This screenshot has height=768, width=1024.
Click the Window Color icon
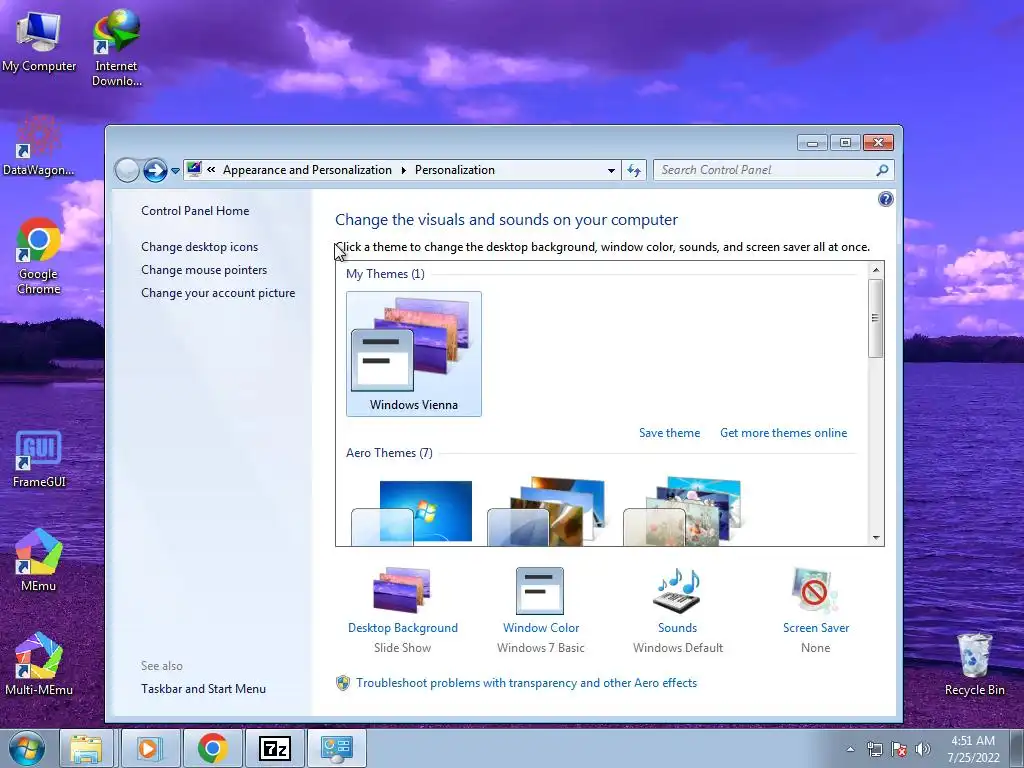pyautogui.click(x=540, y=591)
